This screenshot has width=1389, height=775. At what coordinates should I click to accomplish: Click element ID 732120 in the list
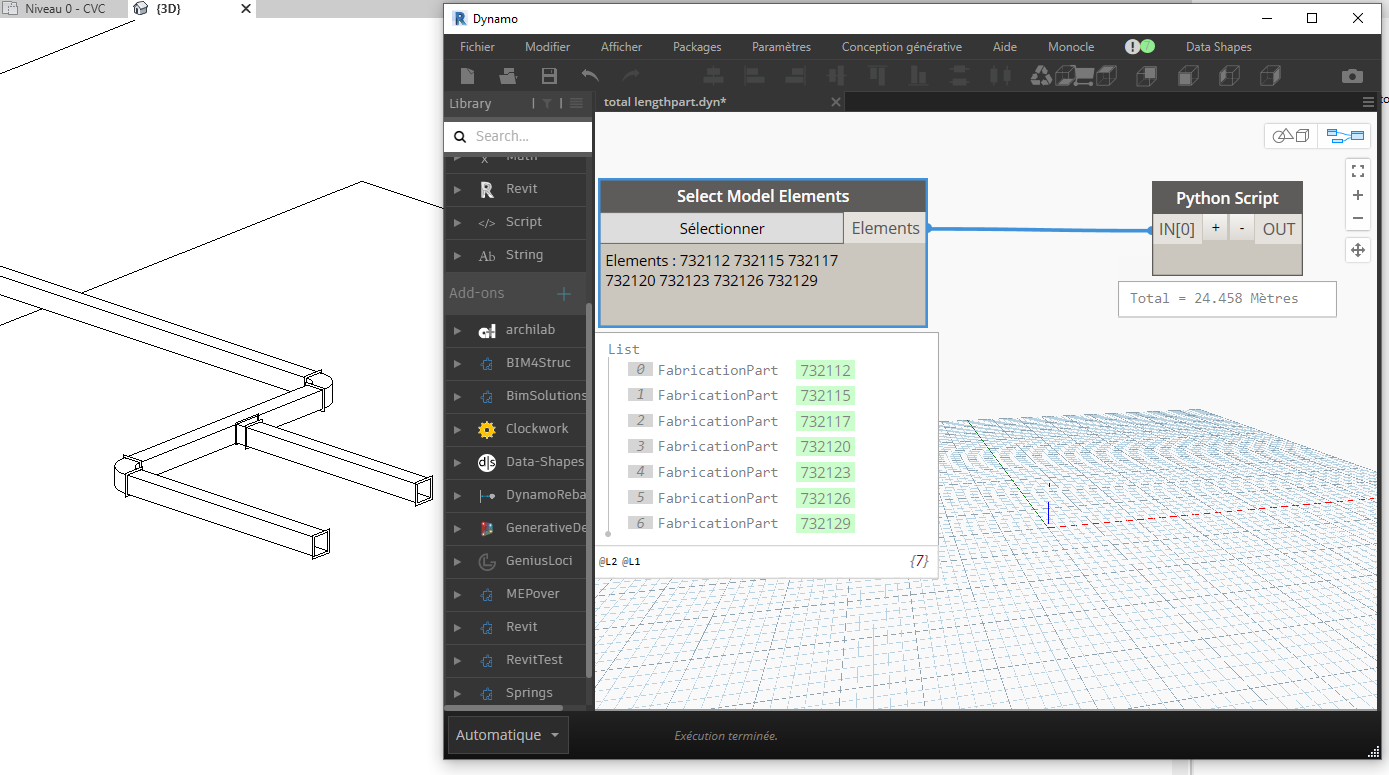point(825,447)
